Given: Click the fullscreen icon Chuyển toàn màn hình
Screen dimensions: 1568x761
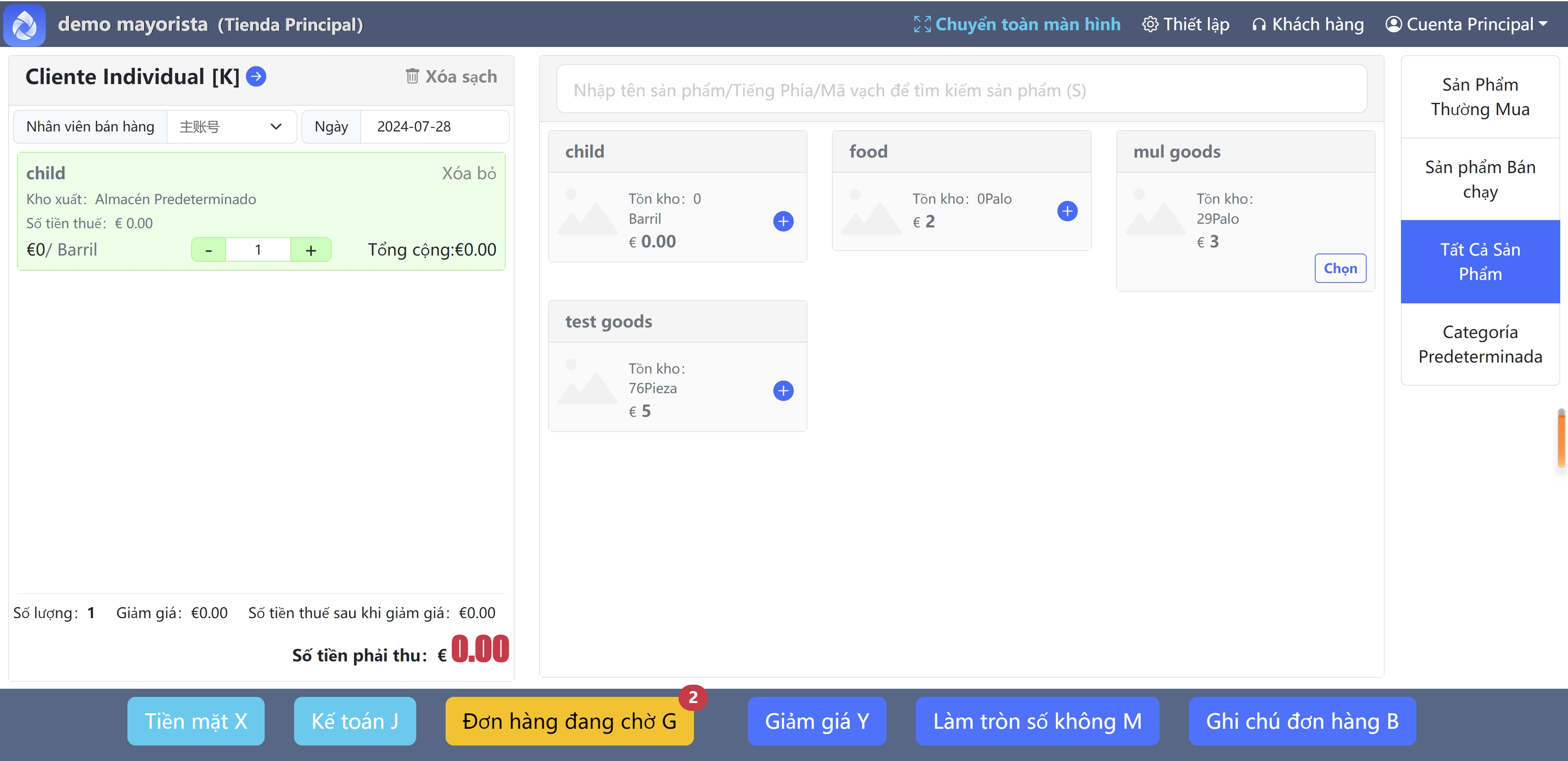Looking at the screenshot, I should (921, 24).
